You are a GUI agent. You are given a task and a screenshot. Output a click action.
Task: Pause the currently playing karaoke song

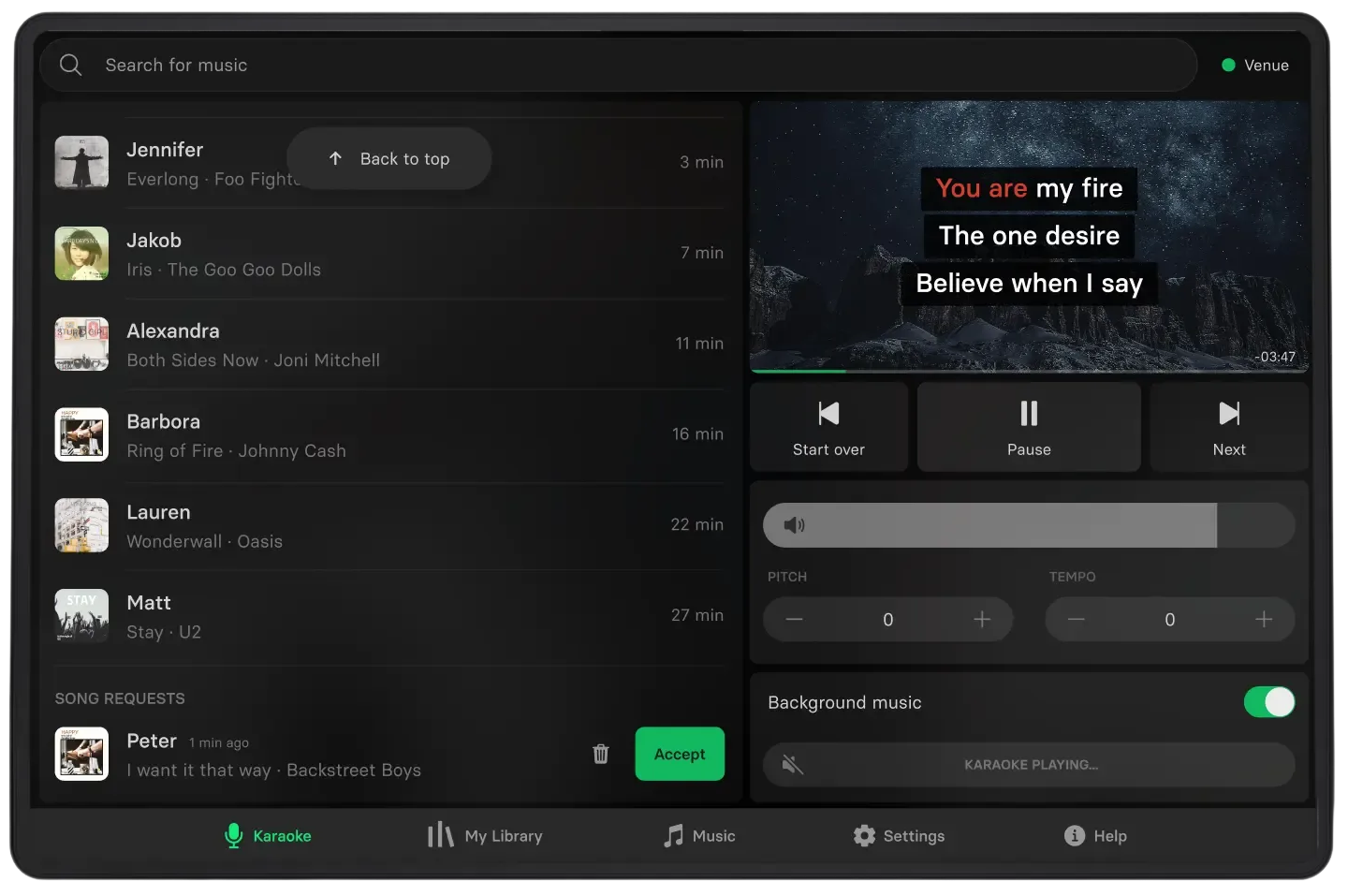pos(1029,427)
